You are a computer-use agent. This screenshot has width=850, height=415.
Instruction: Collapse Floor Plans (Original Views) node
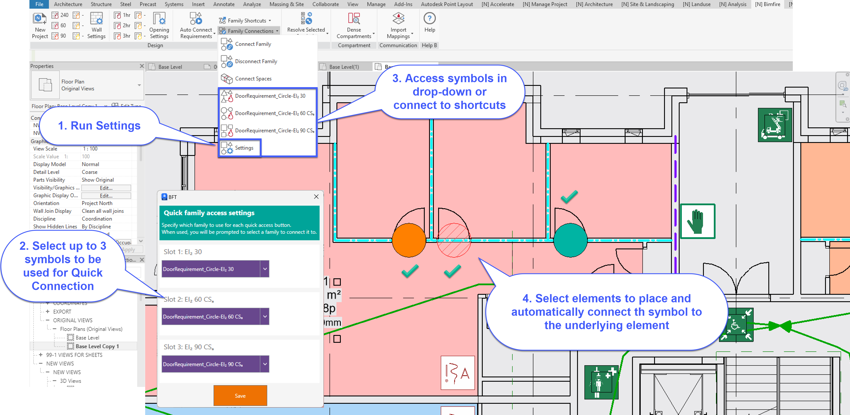pyautogui.click(x=54, y=329)
